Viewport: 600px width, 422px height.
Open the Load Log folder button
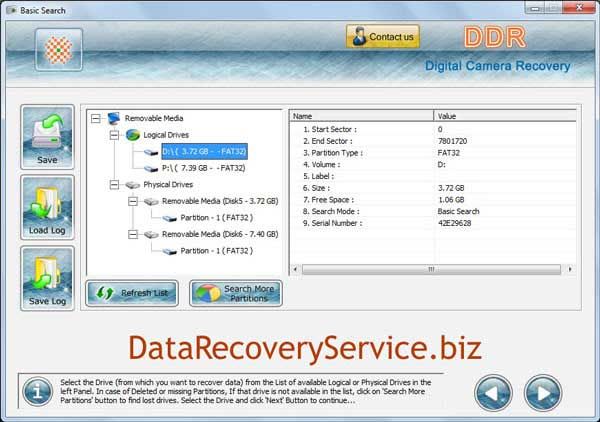tap(47, 208)
